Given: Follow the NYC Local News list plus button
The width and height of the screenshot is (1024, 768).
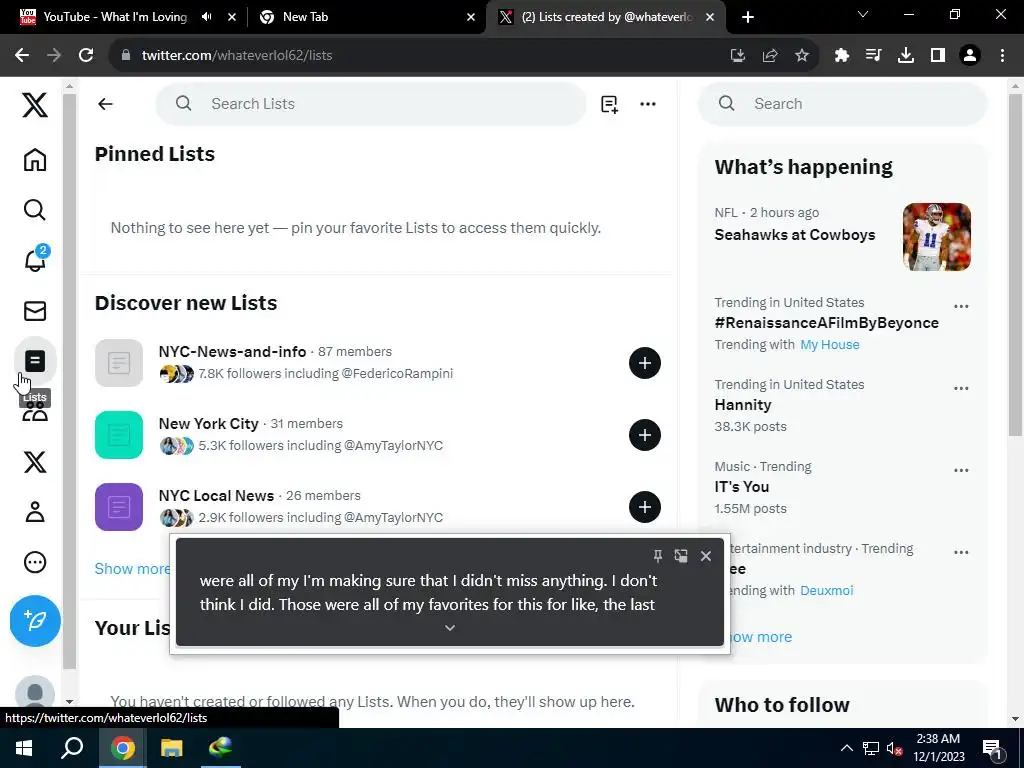Looking at the screenshot, I should point(645,507).
